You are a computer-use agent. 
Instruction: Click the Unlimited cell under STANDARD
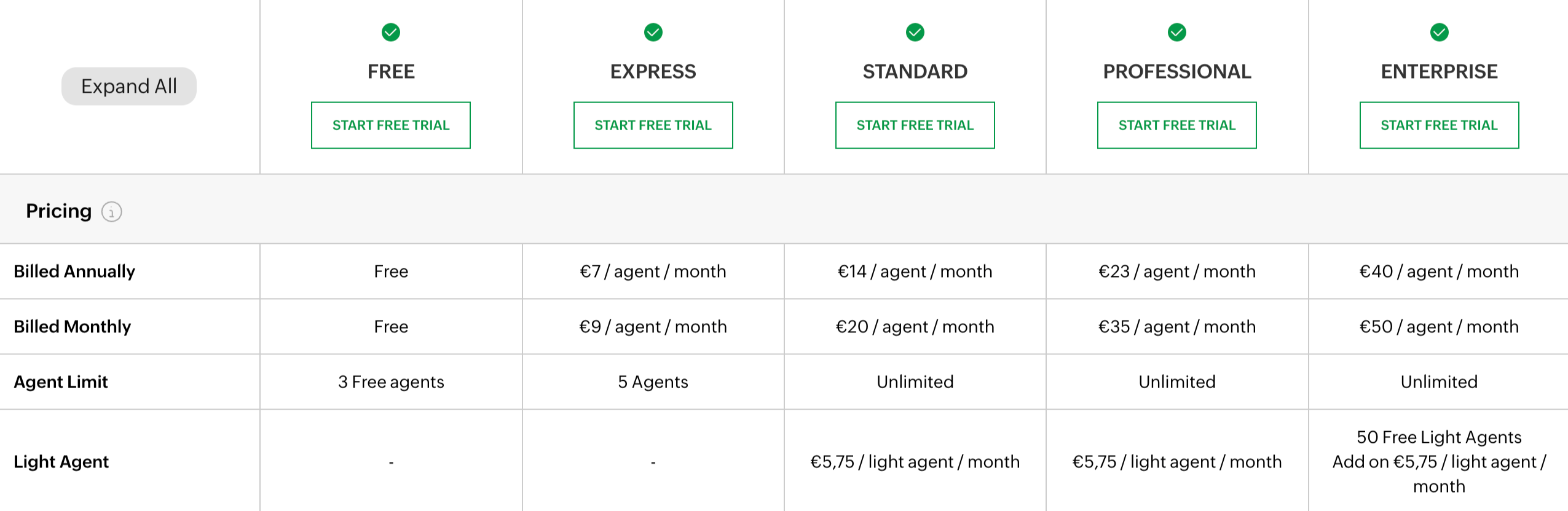click(915, 381)
